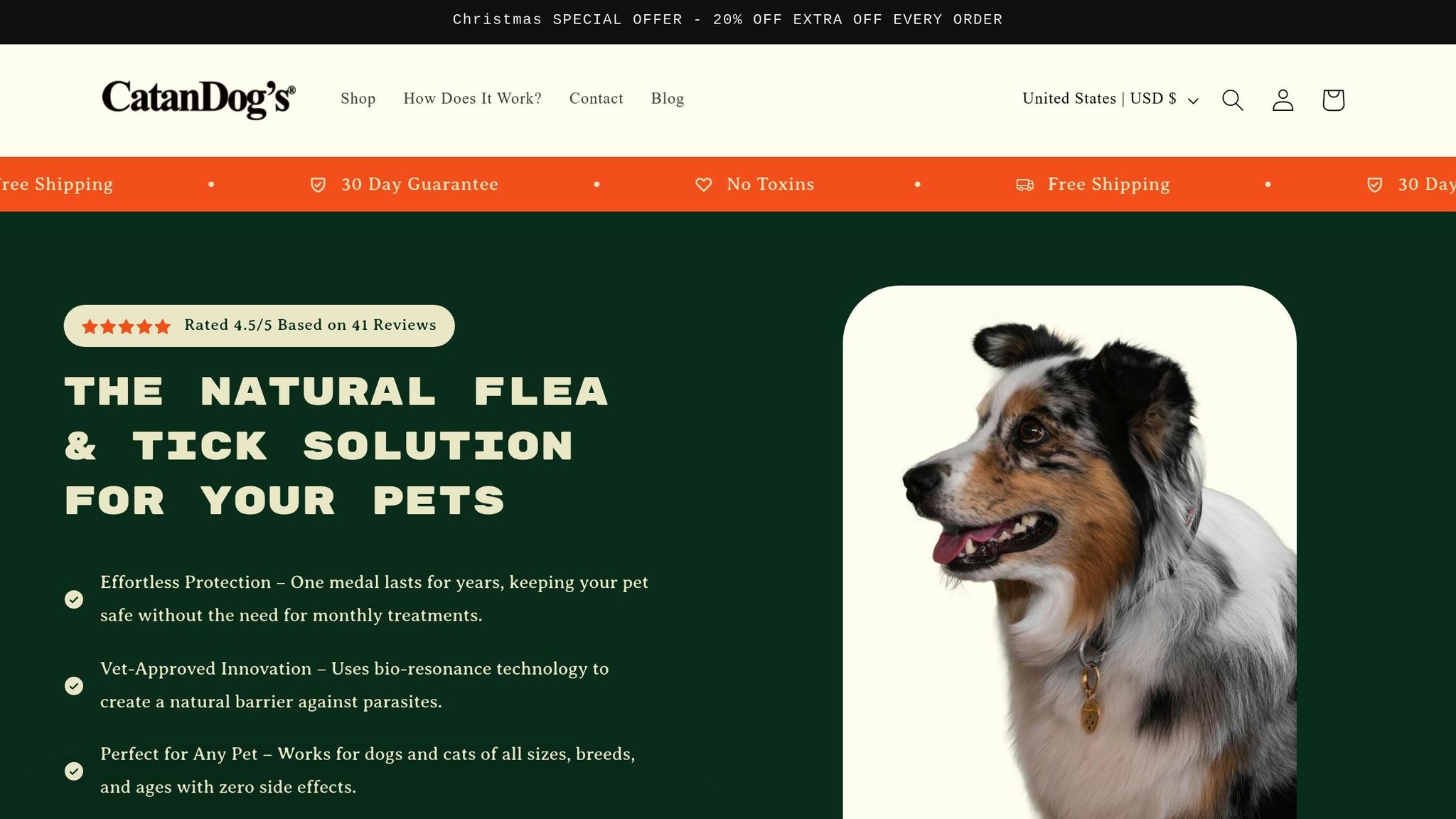Click the heart icon beside No Toxins
1456x819 pixels.
(x=703, y=185)
